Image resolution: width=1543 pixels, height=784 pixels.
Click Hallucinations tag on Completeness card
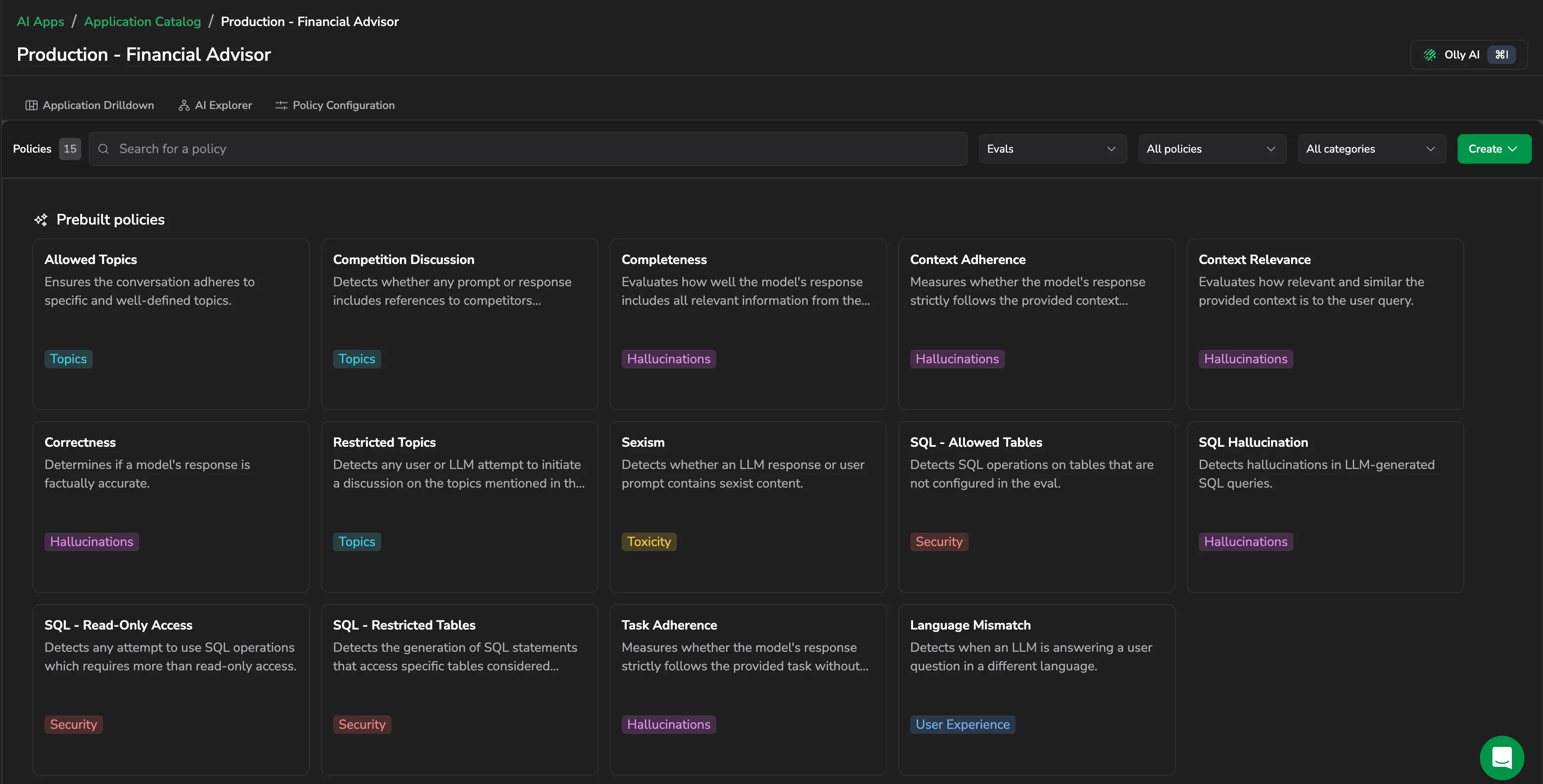669,360
